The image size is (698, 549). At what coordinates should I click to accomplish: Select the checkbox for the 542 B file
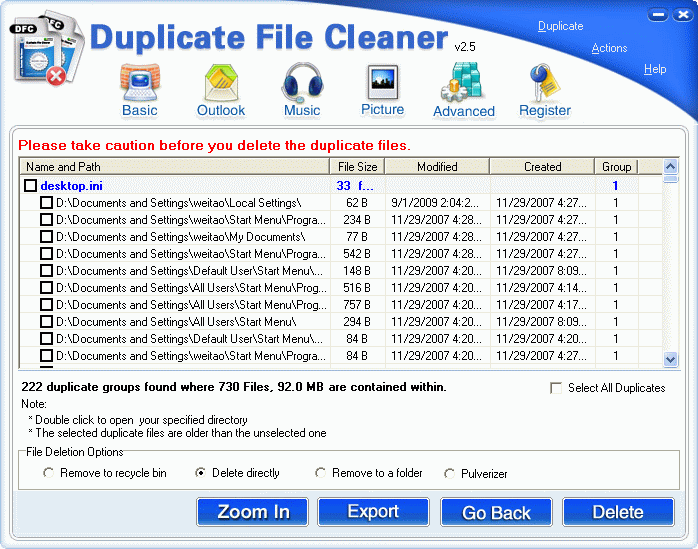(x=46, y=254)
